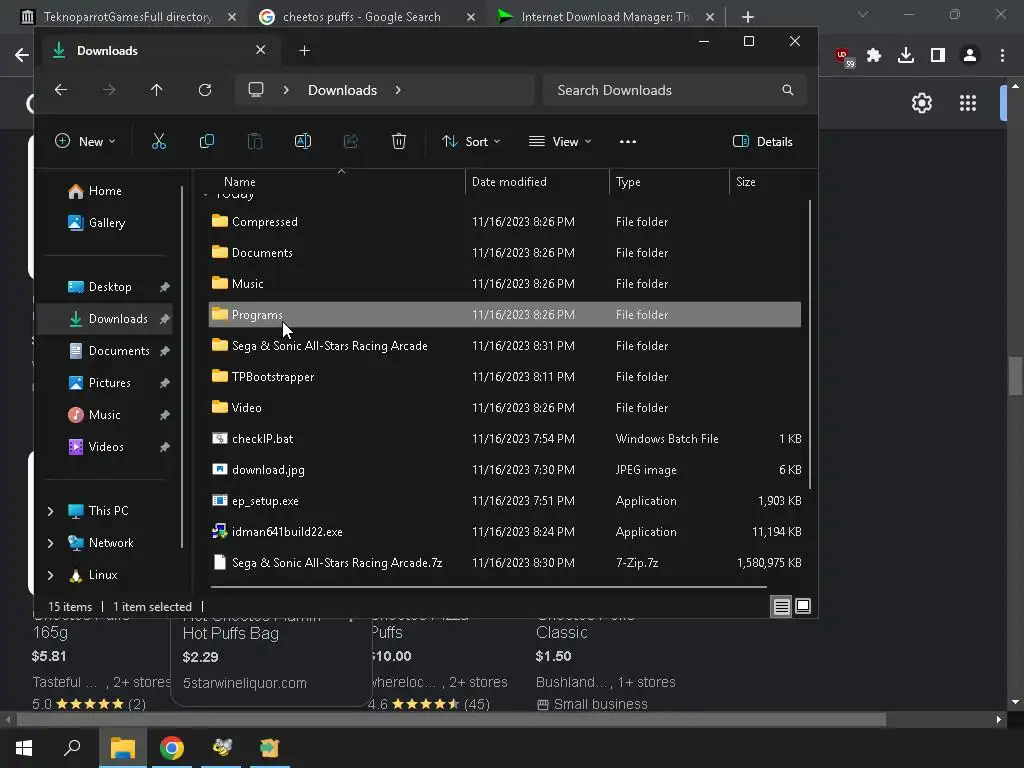Open Chrome's downloads tray icon
1024x768 pixels.
(x=906, y=56)
